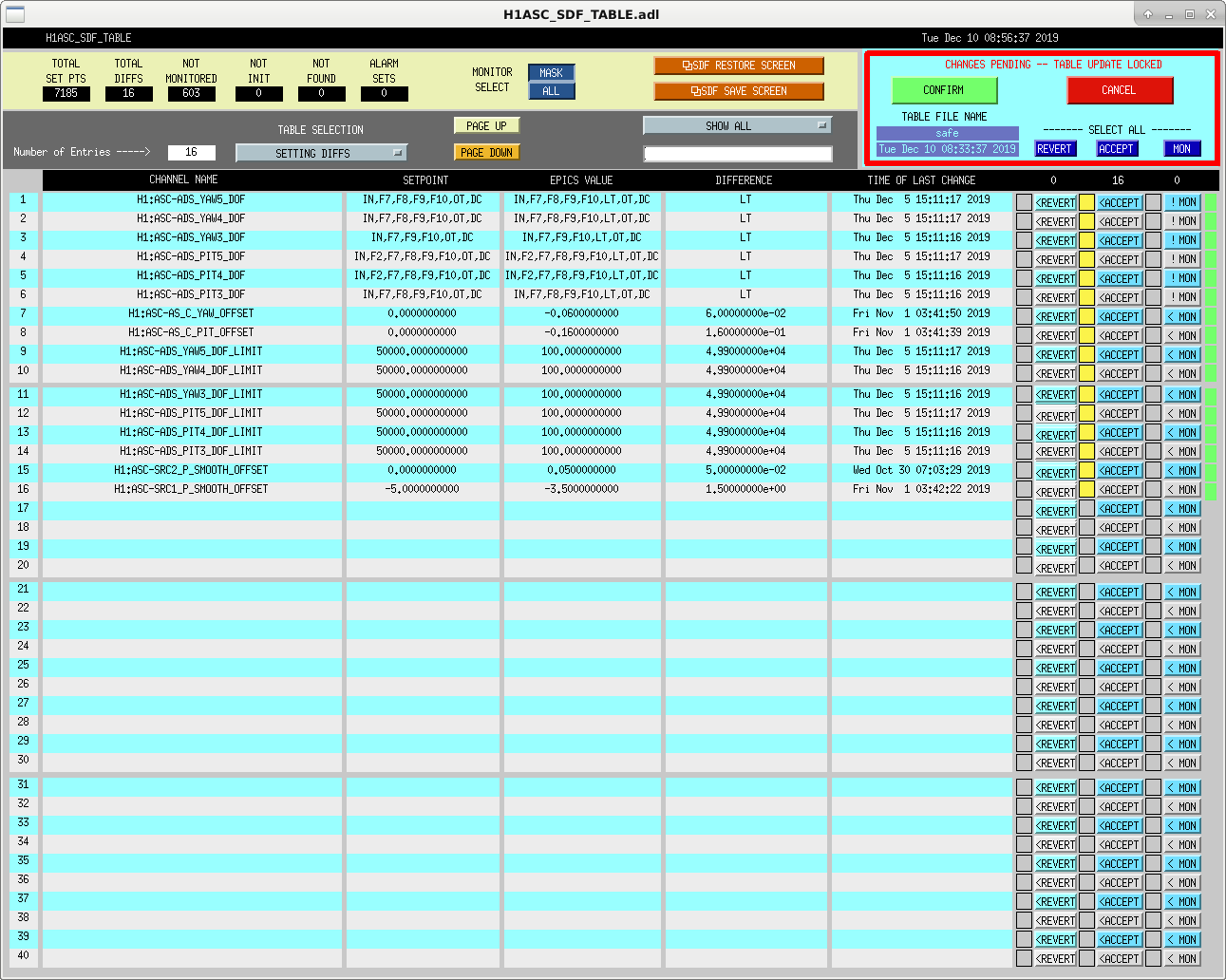Click the related-display icon on SDF RESTORE SCREEN
The height and width of the screenshot is (980, 1226).
(688, 66)
